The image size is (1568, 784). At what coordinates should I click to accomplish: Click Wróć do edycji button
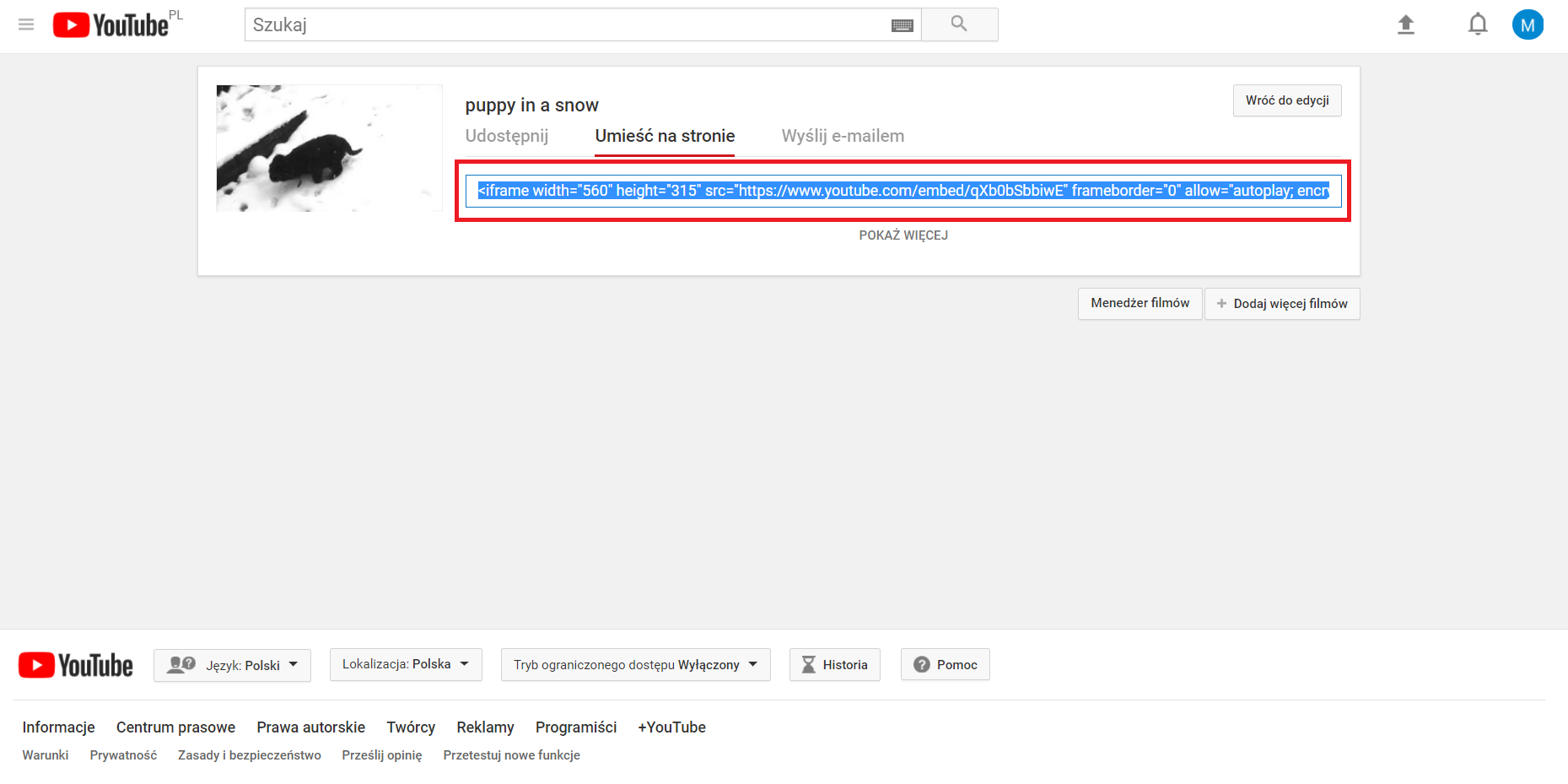(x=1287, y=100)
